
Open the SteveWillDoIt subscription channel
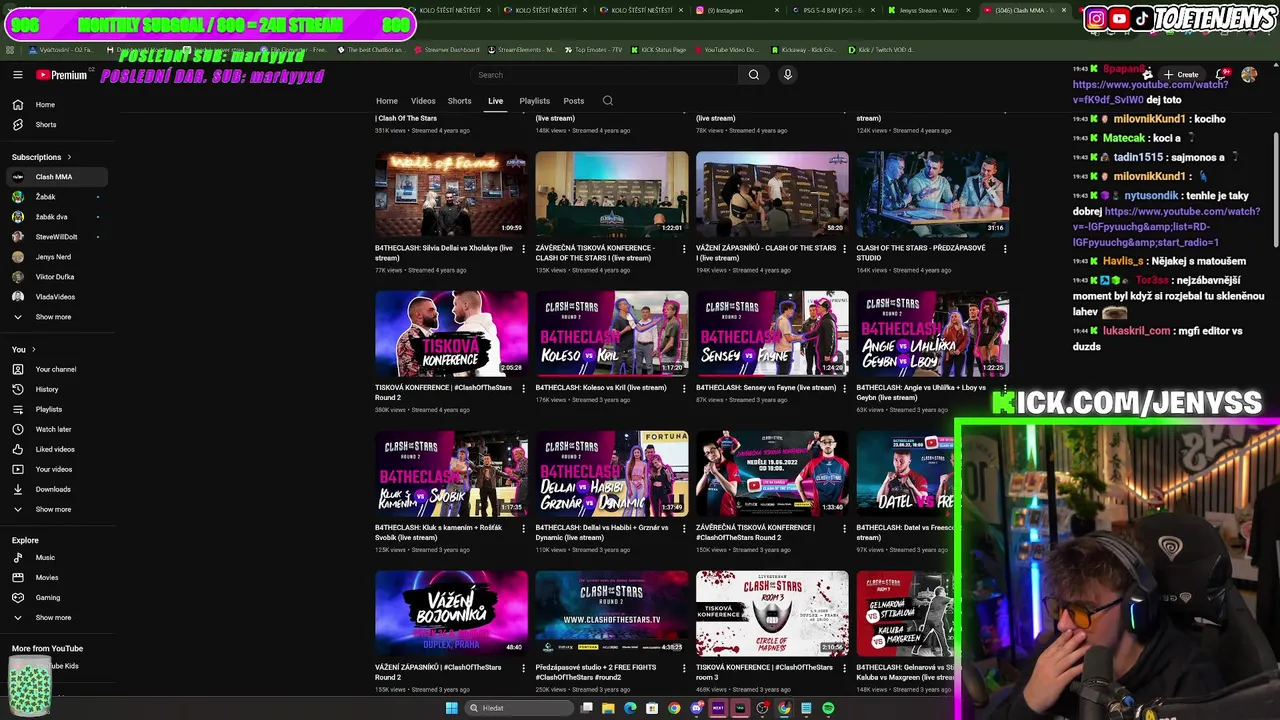point(56,237)
